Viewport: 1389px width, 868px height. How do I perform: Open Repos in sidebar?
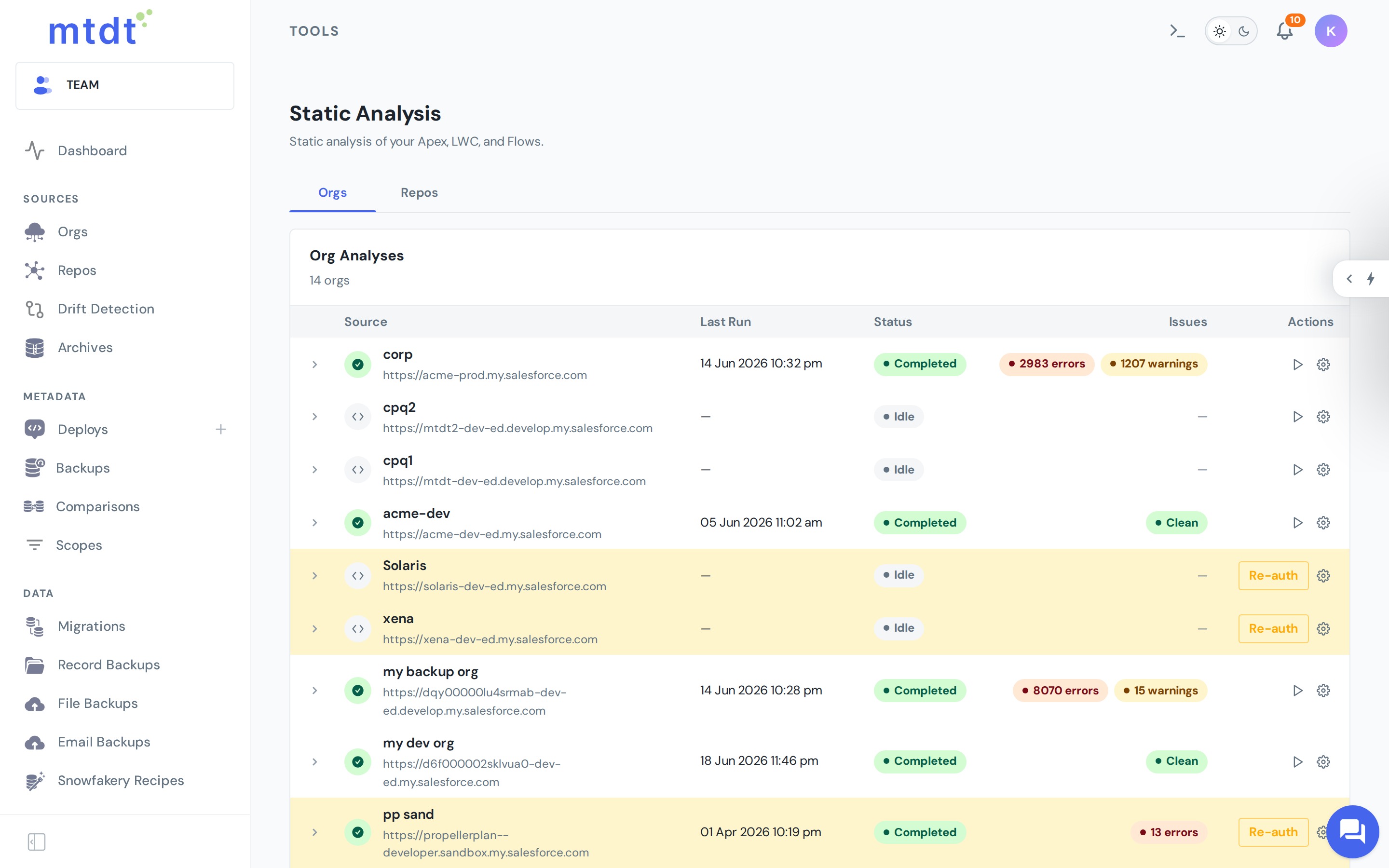(x=76, y=271)
